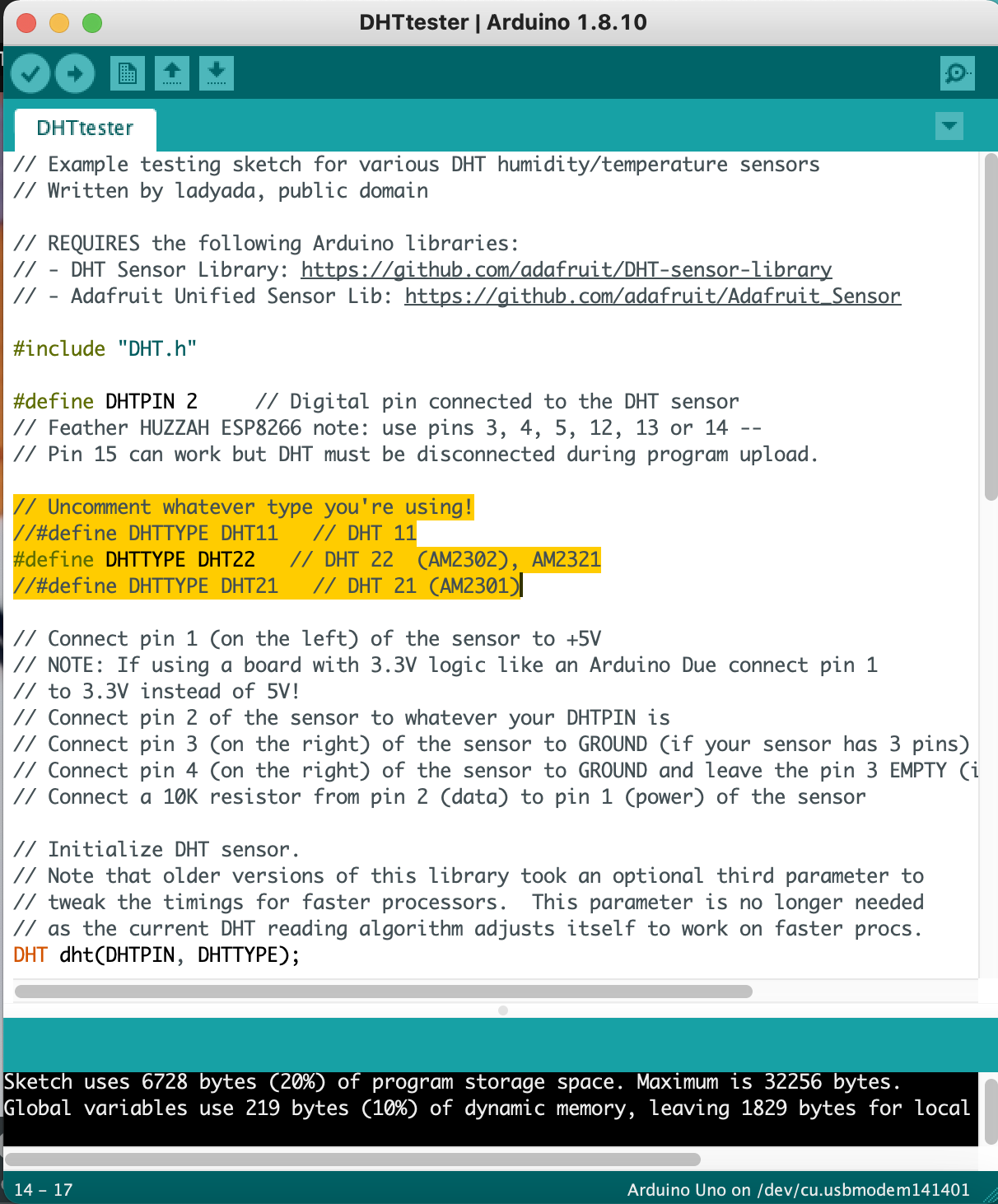The width and height of the screenshot is (998, 1204).
Task: Click 'Arduino Uno on /dev/cu.usbmodem141401' status text
Action: click(x=799, y=1190)
